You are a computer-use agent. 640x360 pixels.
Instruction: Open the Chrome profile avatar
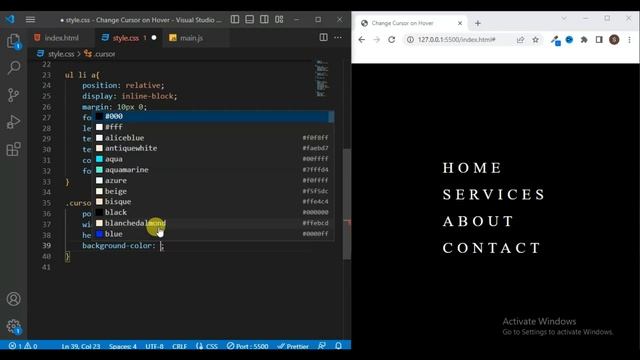tap(614, 40)
